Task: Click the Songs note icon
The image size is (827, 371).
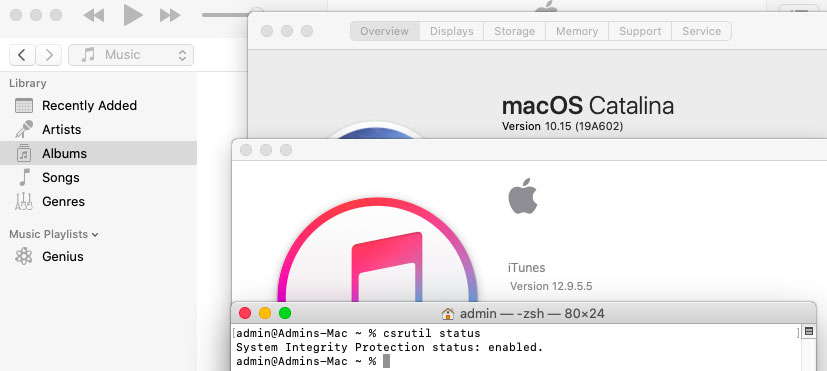Action: pos(24,177)
